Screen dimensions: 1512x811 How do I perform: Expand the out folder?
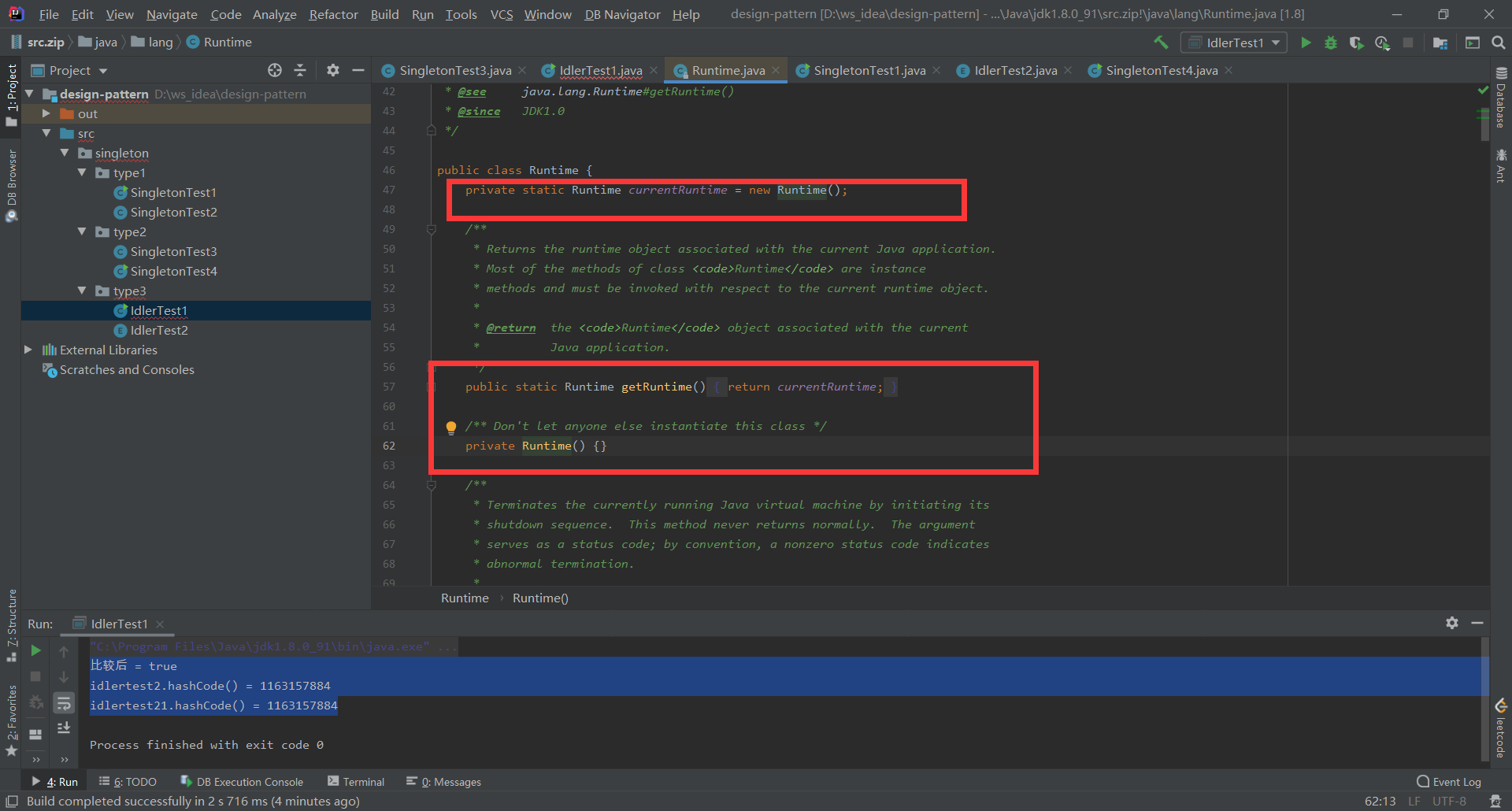[x=46, y=113]
